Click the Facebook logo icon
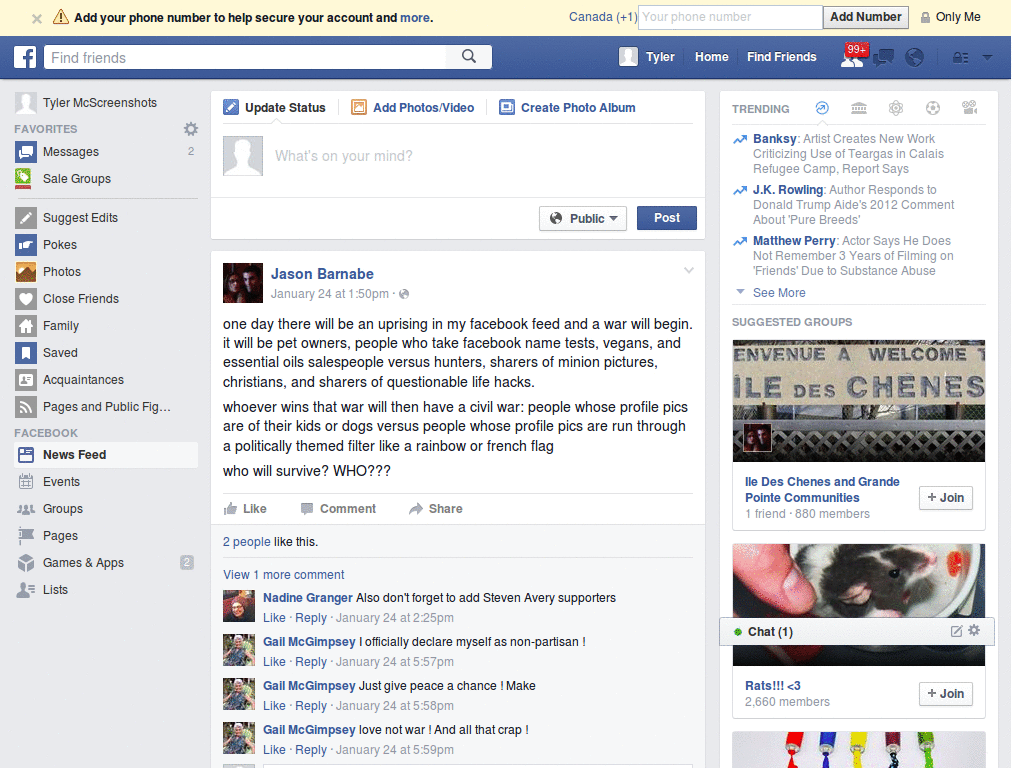The image size is (1024, 768). [x=25, y=57]
